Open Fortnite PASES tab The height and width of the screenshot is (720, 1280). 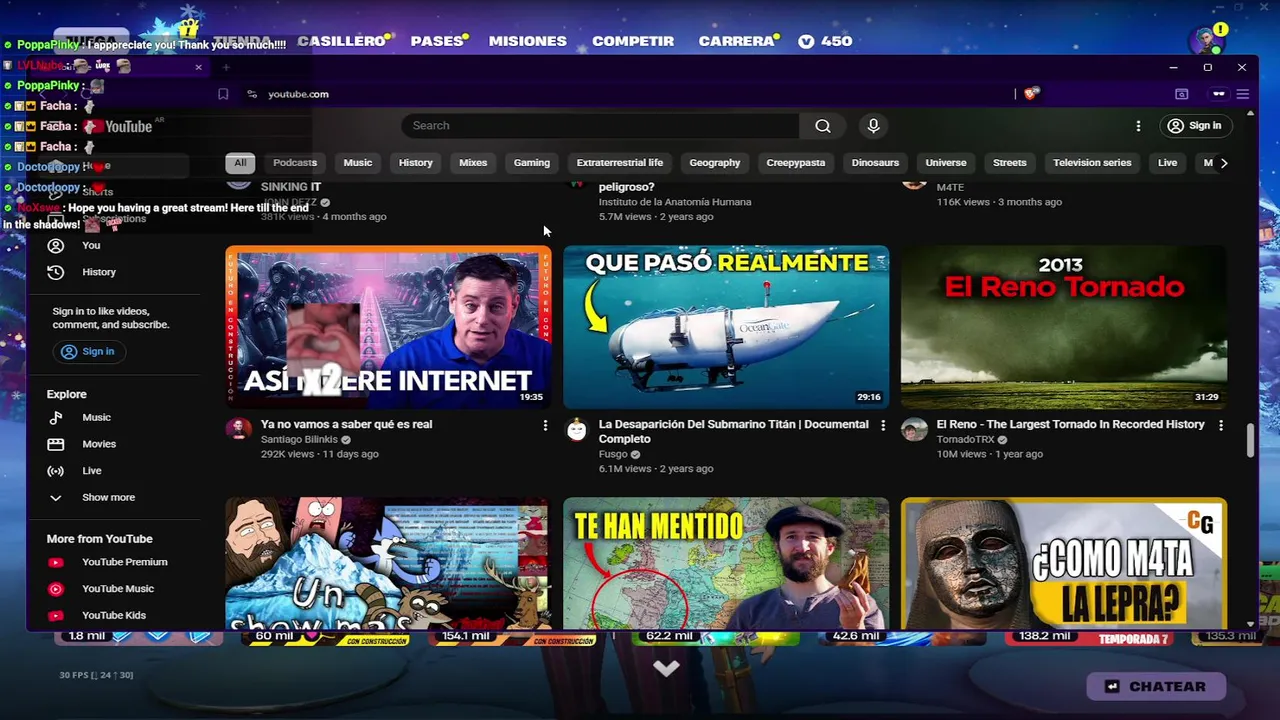pos(439,41)
